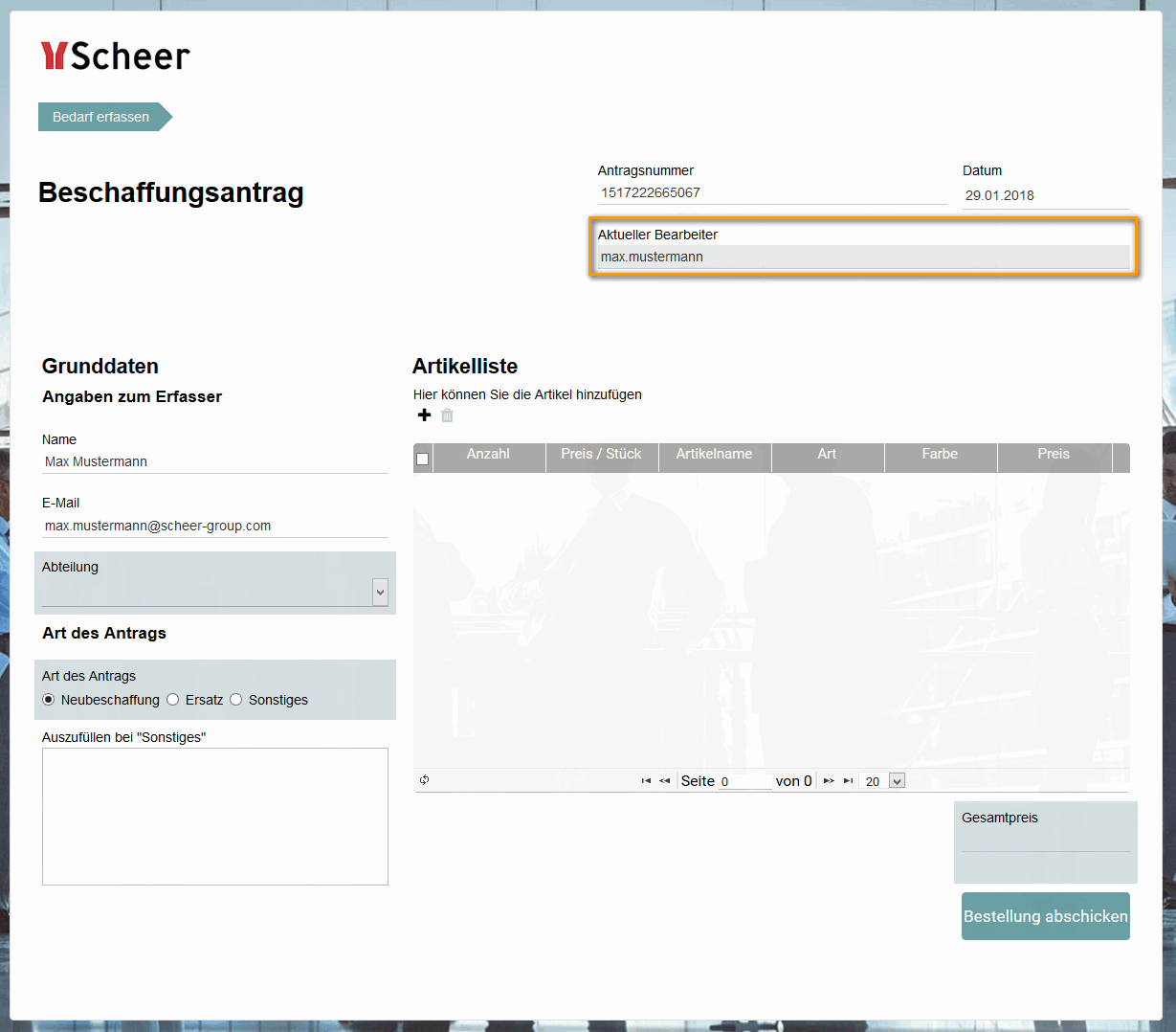Viewport: 1176px width, 1032px height.
Task: Select the Ersatz radio button
Action: (172, 699)
